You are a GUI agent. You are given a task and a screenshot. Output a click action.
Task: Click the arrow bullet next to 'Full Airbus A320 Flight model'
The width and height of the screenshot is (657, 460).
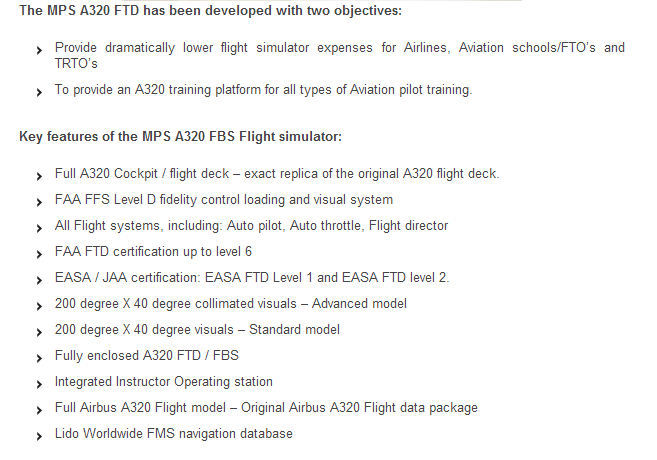coord(39,410)
